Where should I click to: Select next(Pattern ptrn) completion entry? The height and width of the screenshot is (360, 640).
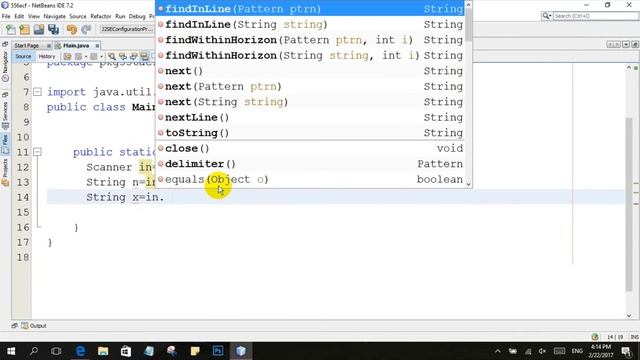tap(310, 87)
